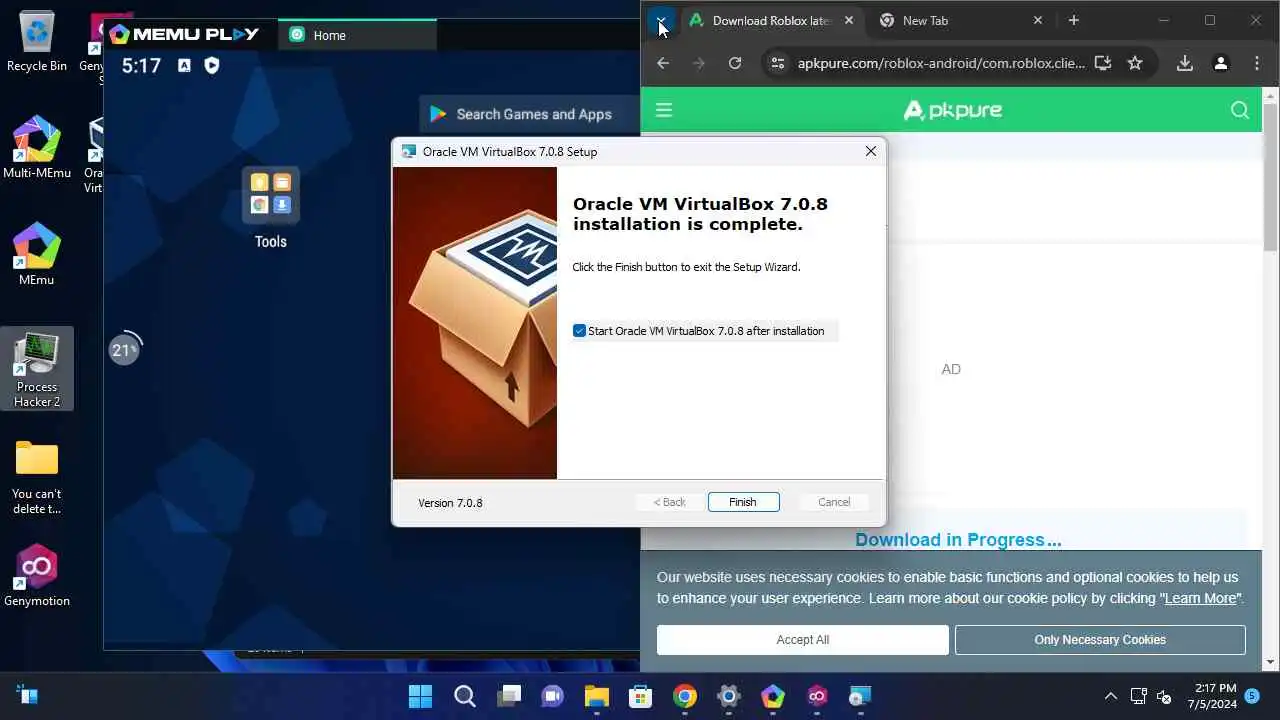Click Only Necessary Cookies
The width and height of the screenshot is (1280, 720).
[1100, 640]
